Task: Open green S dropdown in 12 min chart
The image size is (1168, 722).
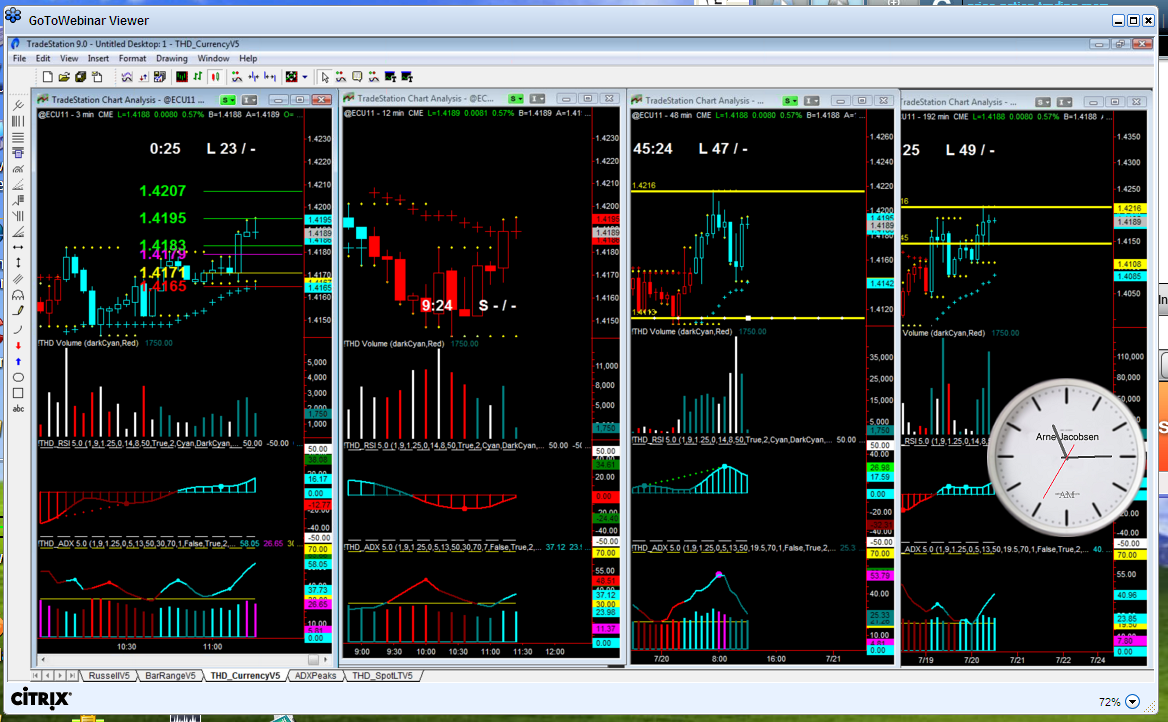Action: (x=515, y=98)
